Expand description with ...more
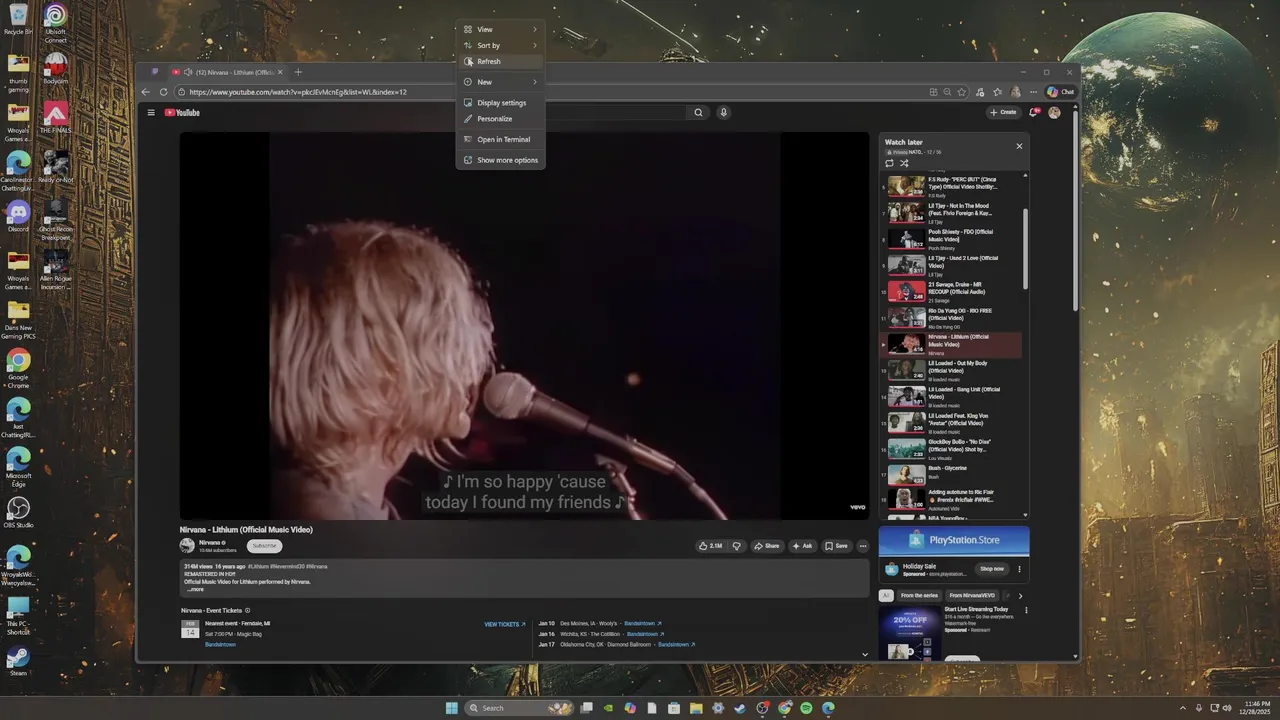The width and height of the screenshot is (1280, 720). pos(196,589)
